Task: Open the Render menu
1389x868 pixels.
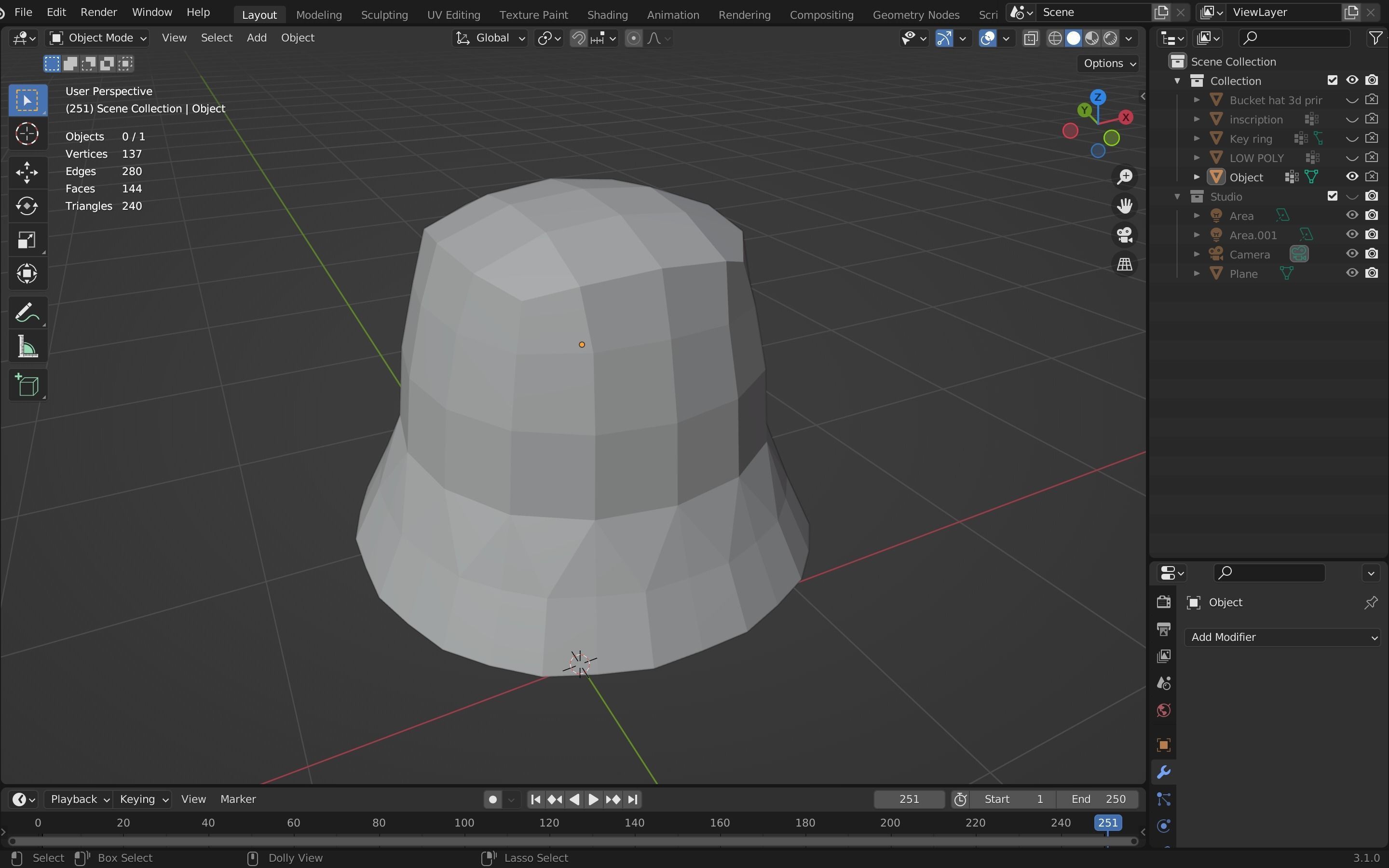Action: pyautogui.click(x=99, y=12)
